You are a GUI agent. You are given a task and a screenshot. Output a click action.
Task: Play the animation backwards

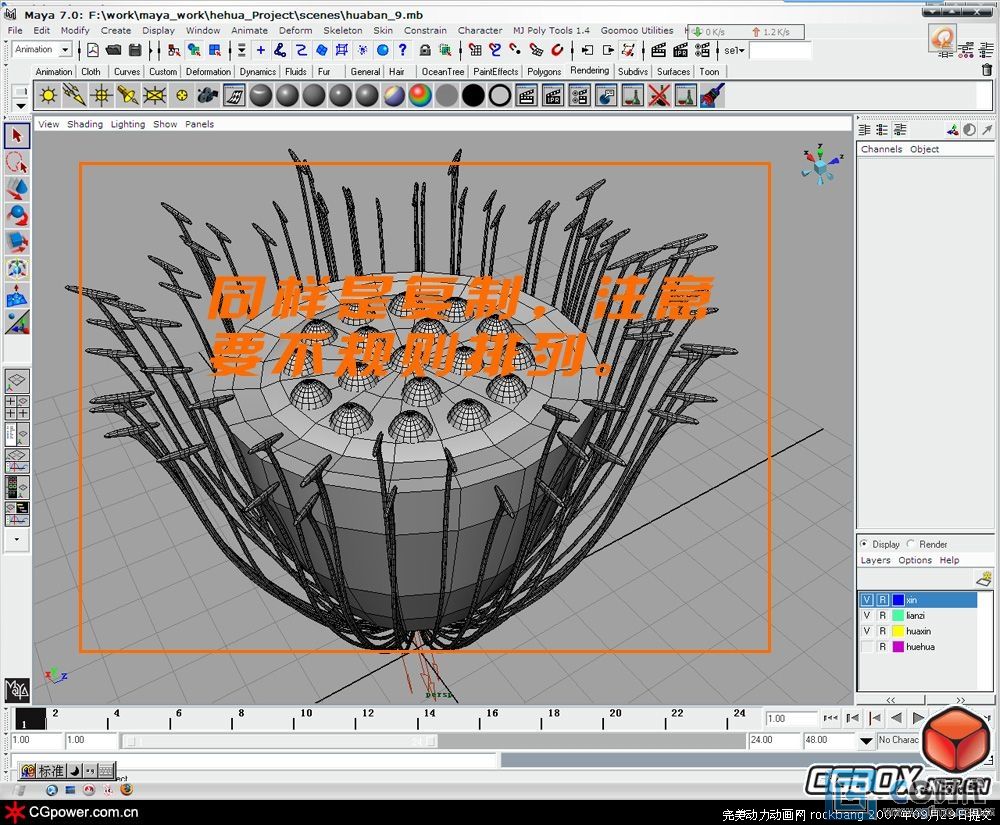[x=896, y=718]
